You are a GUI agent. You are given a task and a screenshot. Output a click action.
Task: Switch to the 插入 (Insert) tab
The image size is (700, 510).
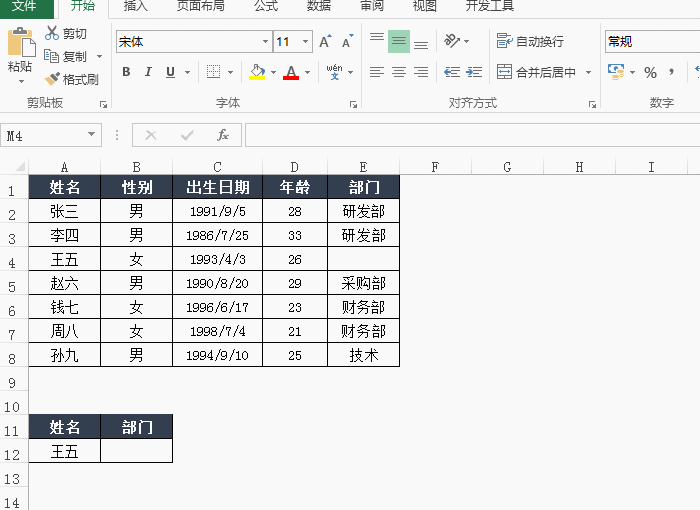(x=135, y=6)
